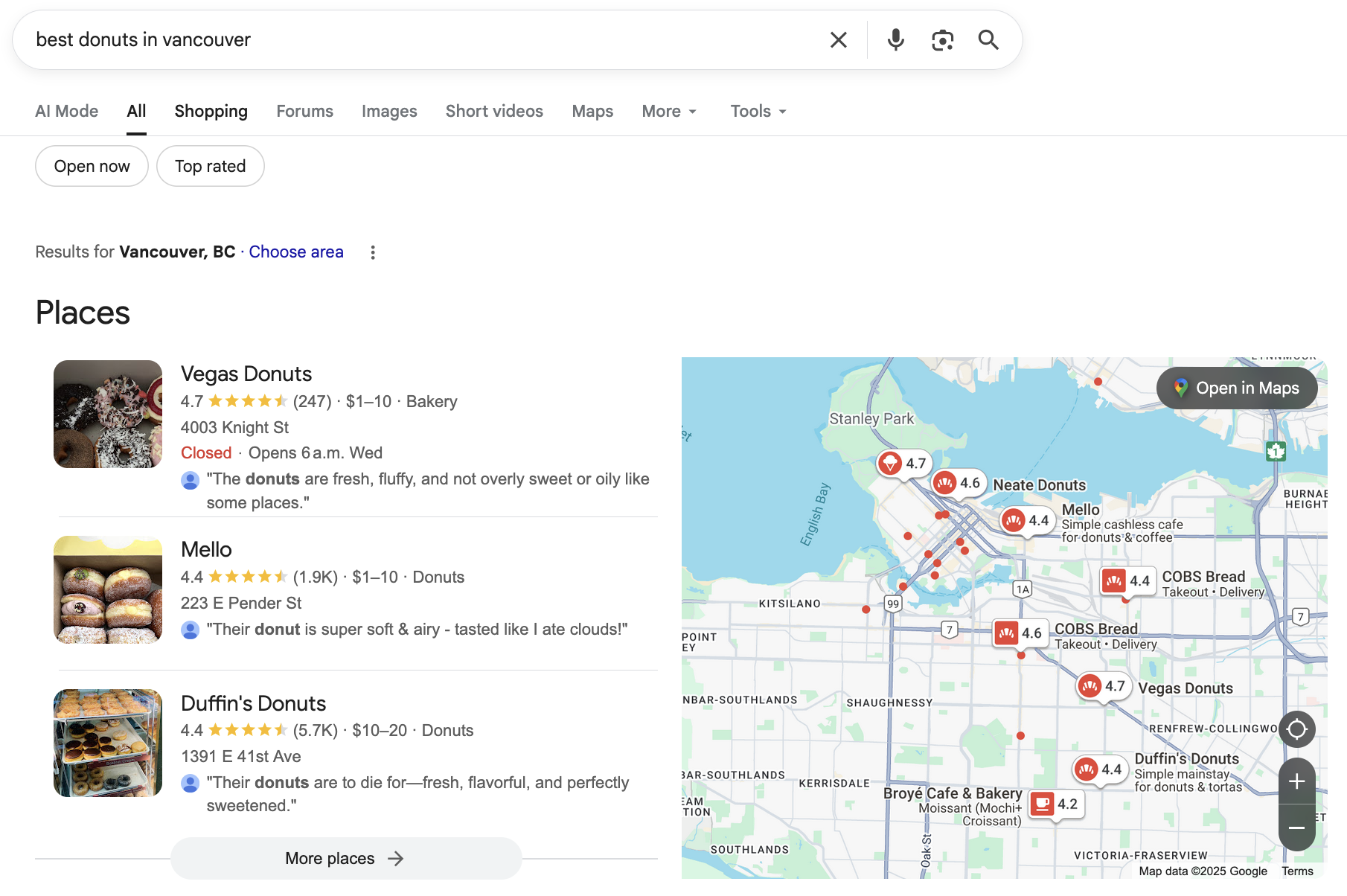Click the Neate Donuts 4.6 map pin
This screenshot has width=1347, height=896.
(x=959, y=483)
